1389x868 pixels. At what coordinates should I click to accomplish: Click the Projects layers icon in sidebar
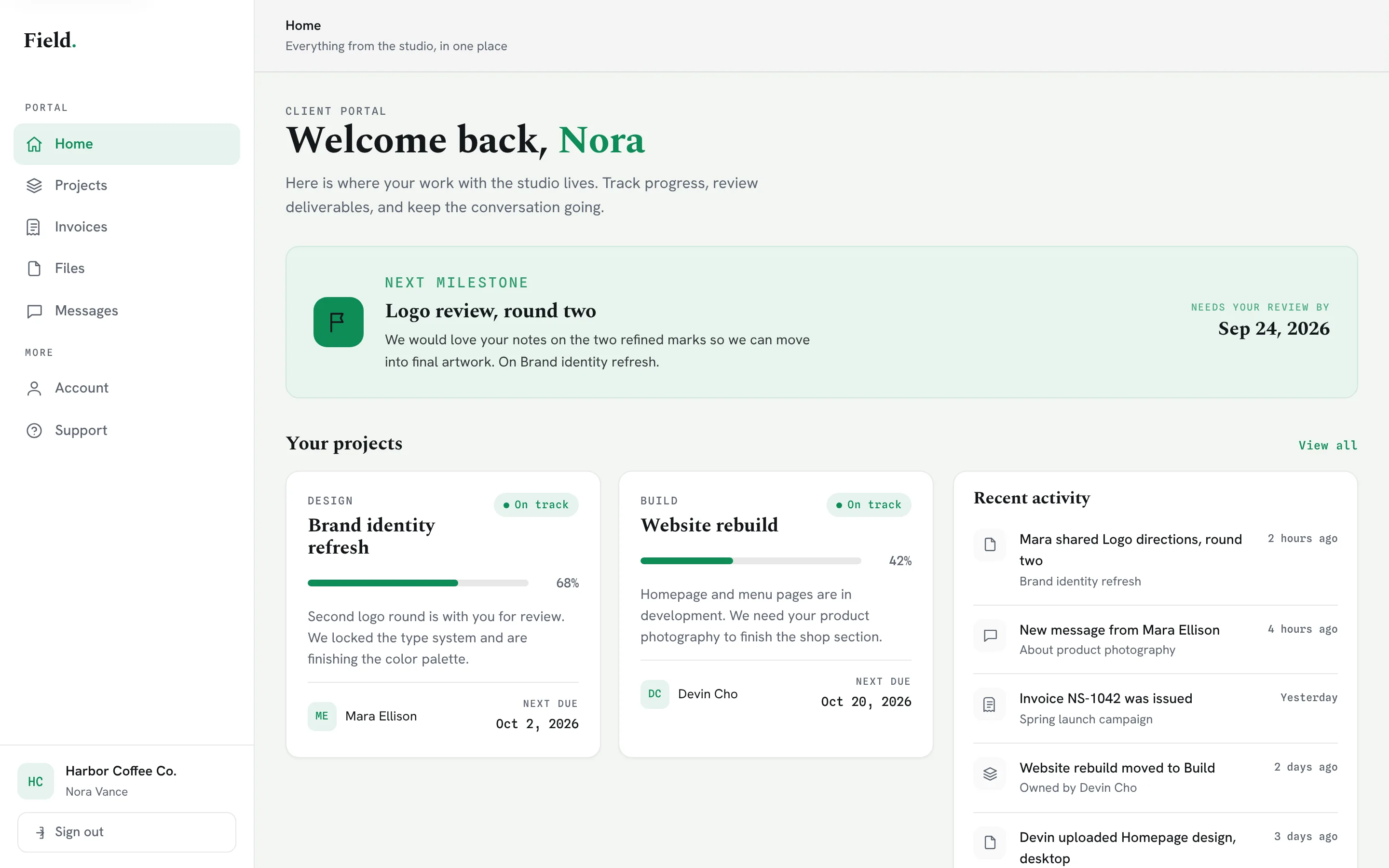[34, 186]
